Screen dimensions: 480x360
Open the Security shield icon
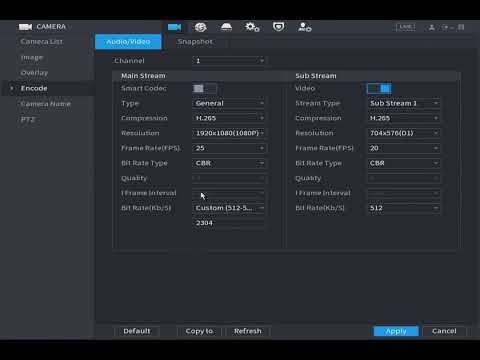278,27
